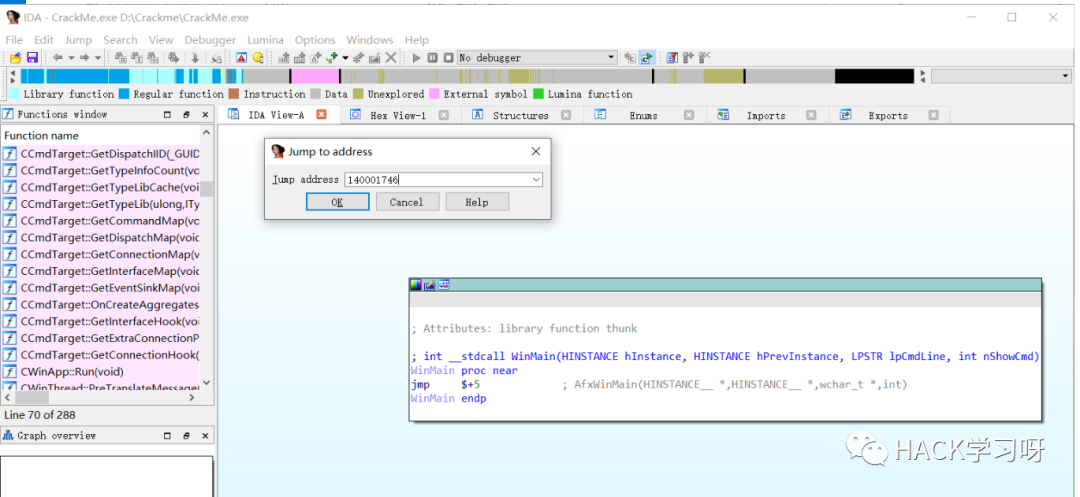Screen dimensions: 1080x497
Task: Click the yellow circle toolbar icon
Action: point(258,58)
